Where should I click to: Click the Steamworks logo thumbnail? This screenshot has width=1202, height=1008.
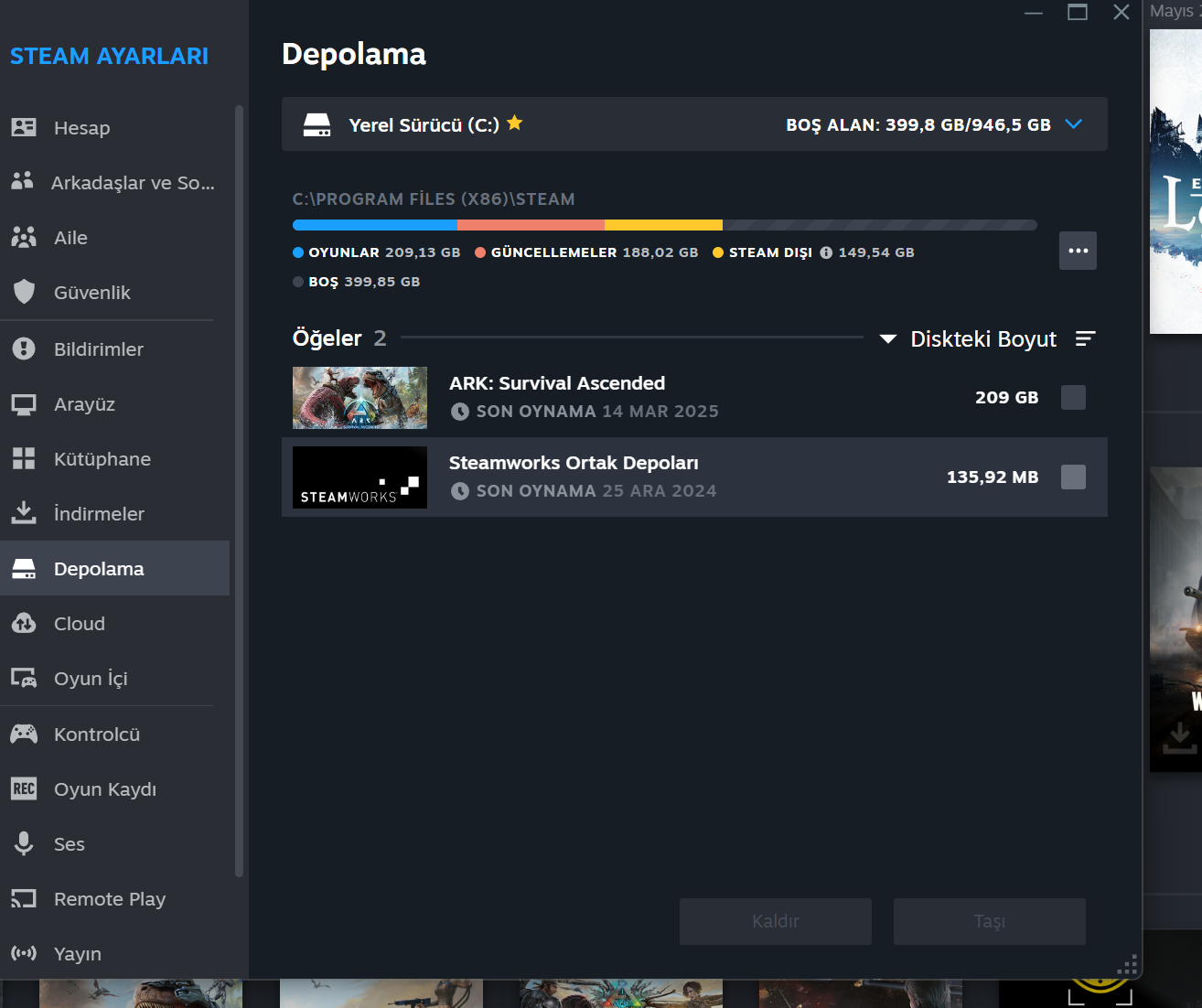[360, 477]
